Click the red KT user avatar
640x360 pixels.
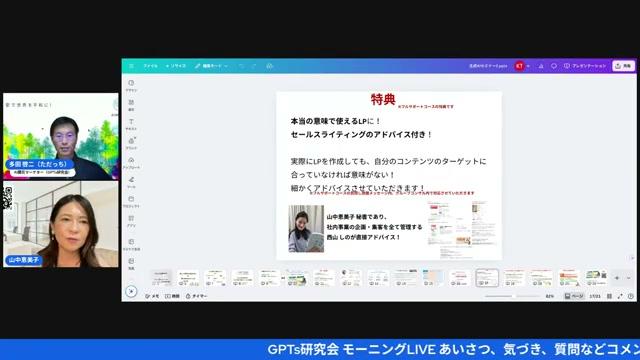point(519,66)
